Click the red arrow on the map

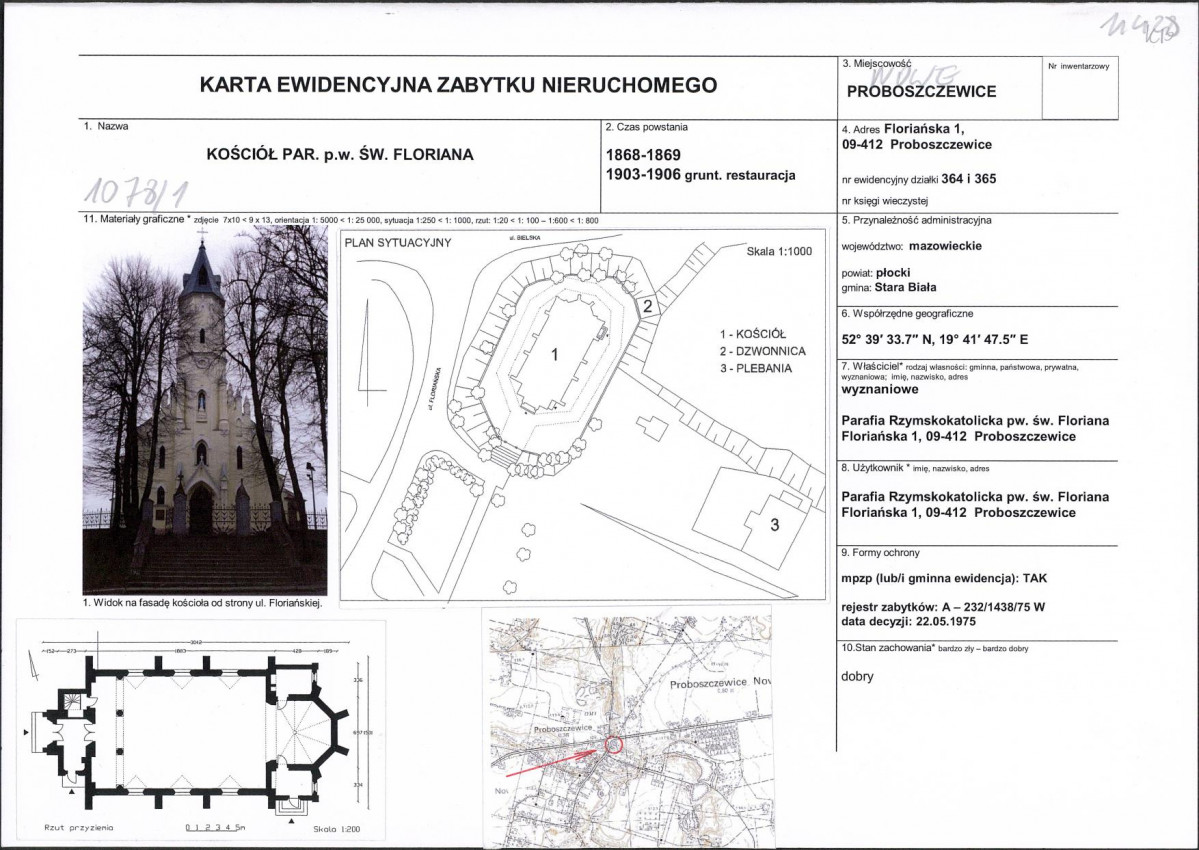pyautogui.click(x=551, y=764)
